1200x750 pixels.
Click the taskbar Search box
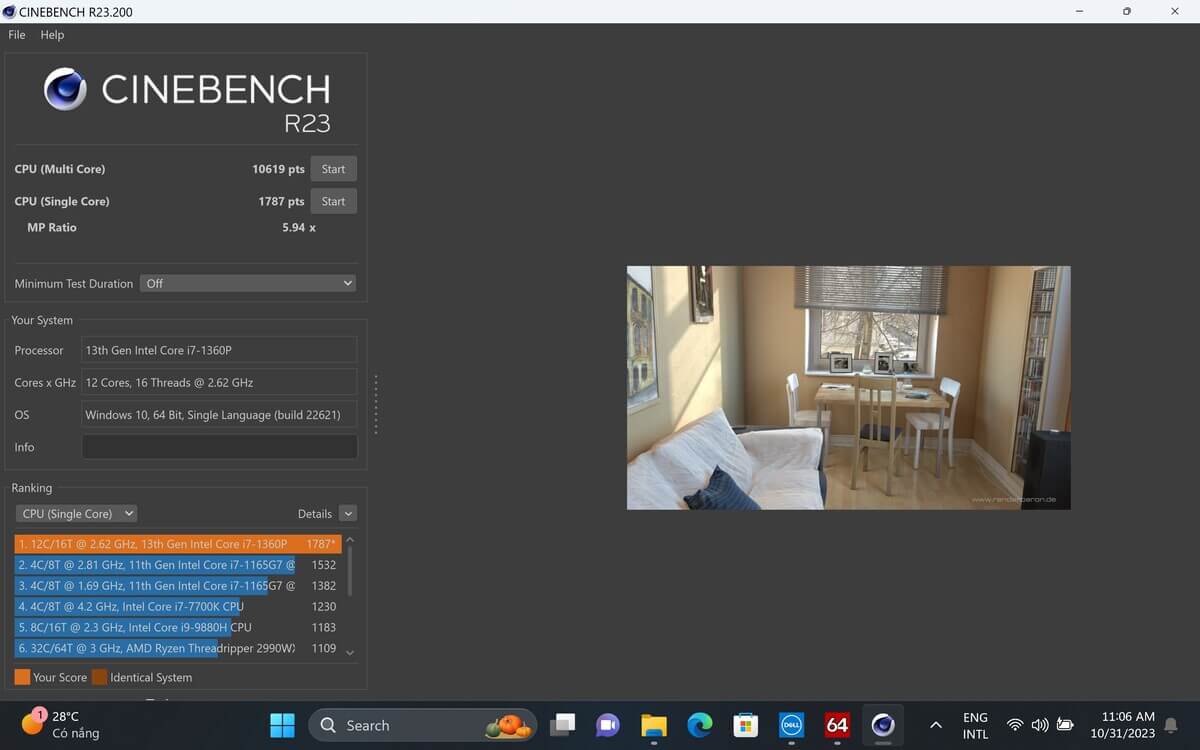click(423, 725)
